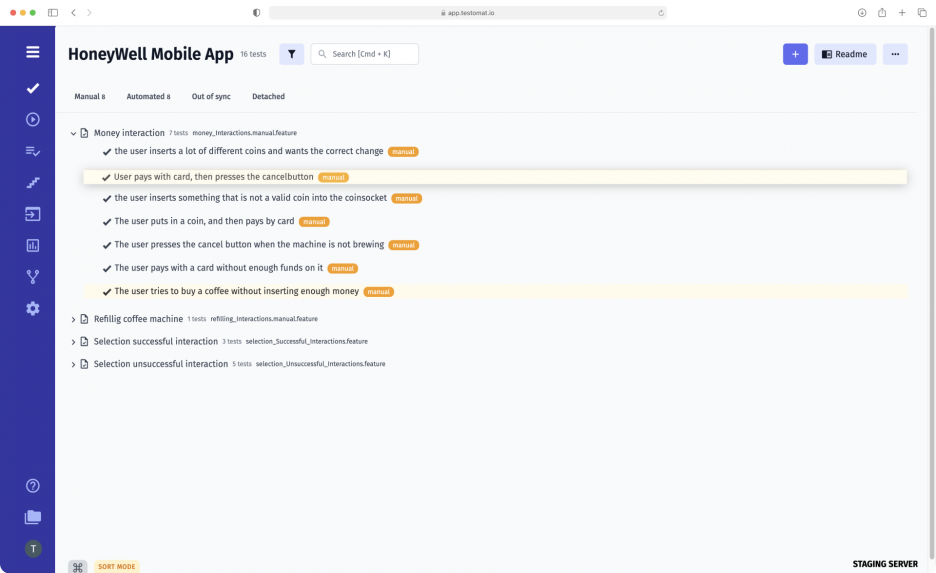
Task: Click the branch icon in sidebar
Action: click(x=33, y=277)
